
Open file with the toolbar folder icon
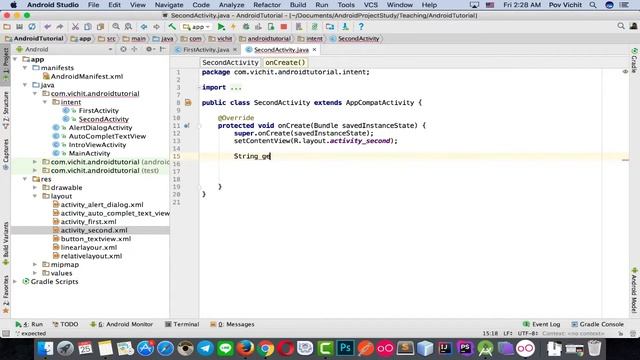click(7, 27)
